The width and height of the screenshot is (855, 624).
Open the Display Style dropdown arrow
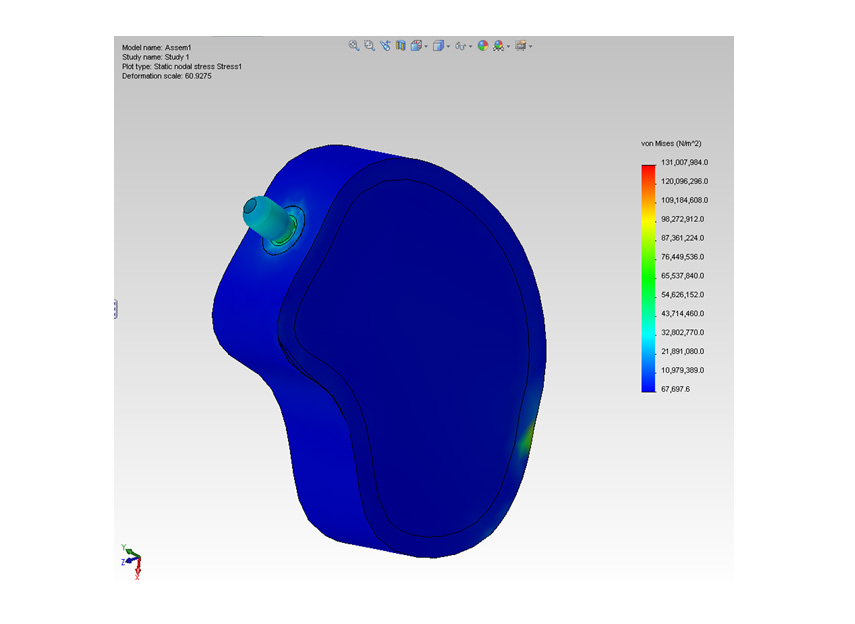(449, 47)
